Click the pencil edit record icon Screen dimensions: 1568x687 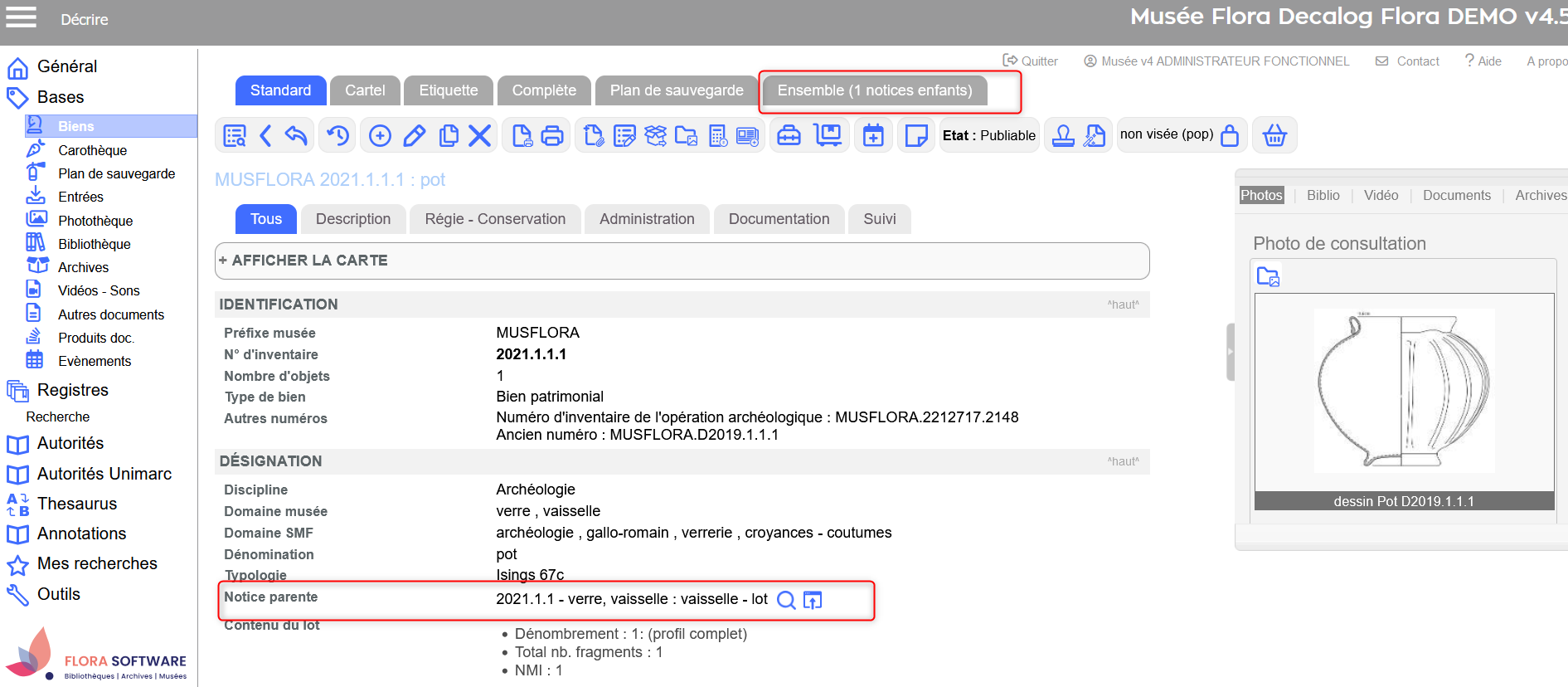click(x=414, y=135)
